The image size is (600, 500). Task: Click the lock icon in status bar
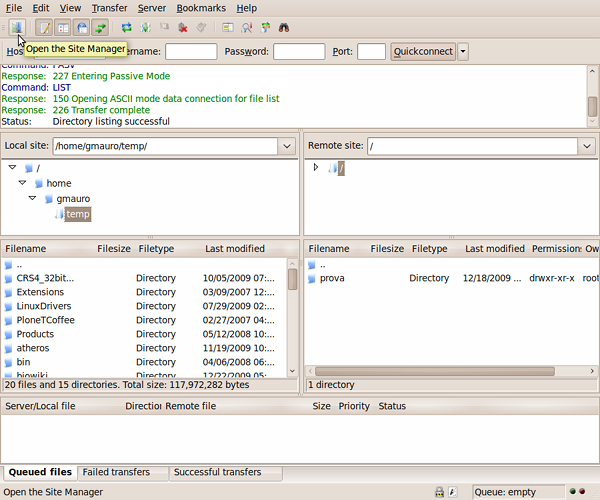(x=439, y=492)
